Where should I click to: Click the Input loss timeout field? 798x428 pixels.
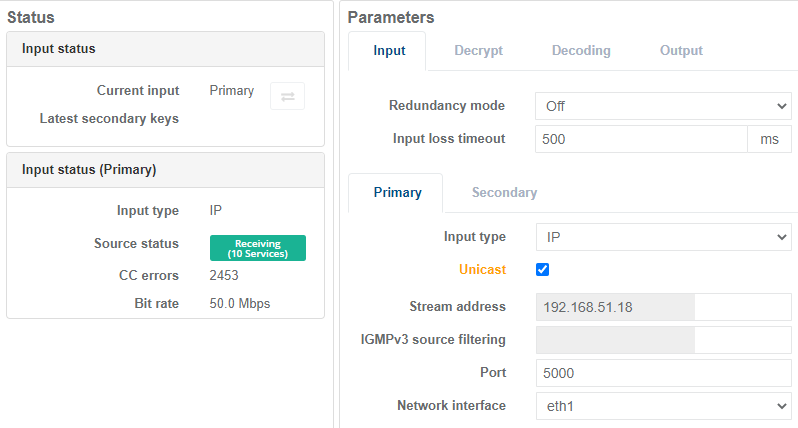[x=640, y=139]
